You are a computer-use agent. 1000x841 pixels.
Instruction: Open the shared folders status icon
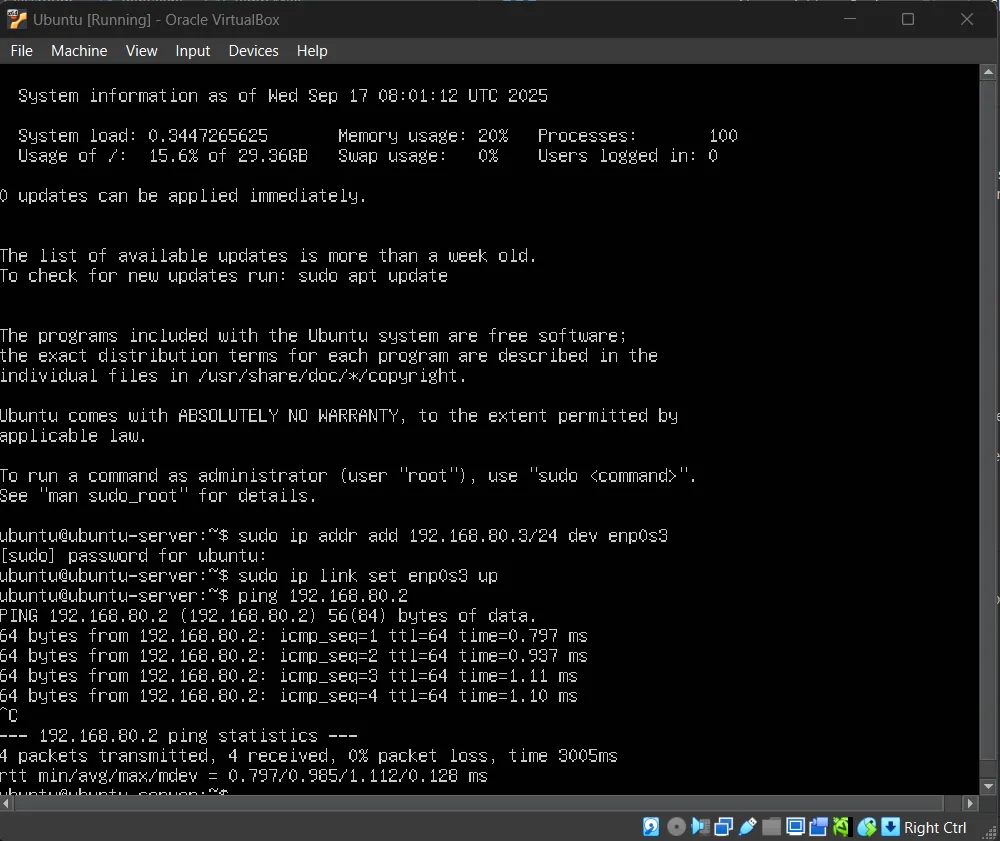[x=771, y=827]
